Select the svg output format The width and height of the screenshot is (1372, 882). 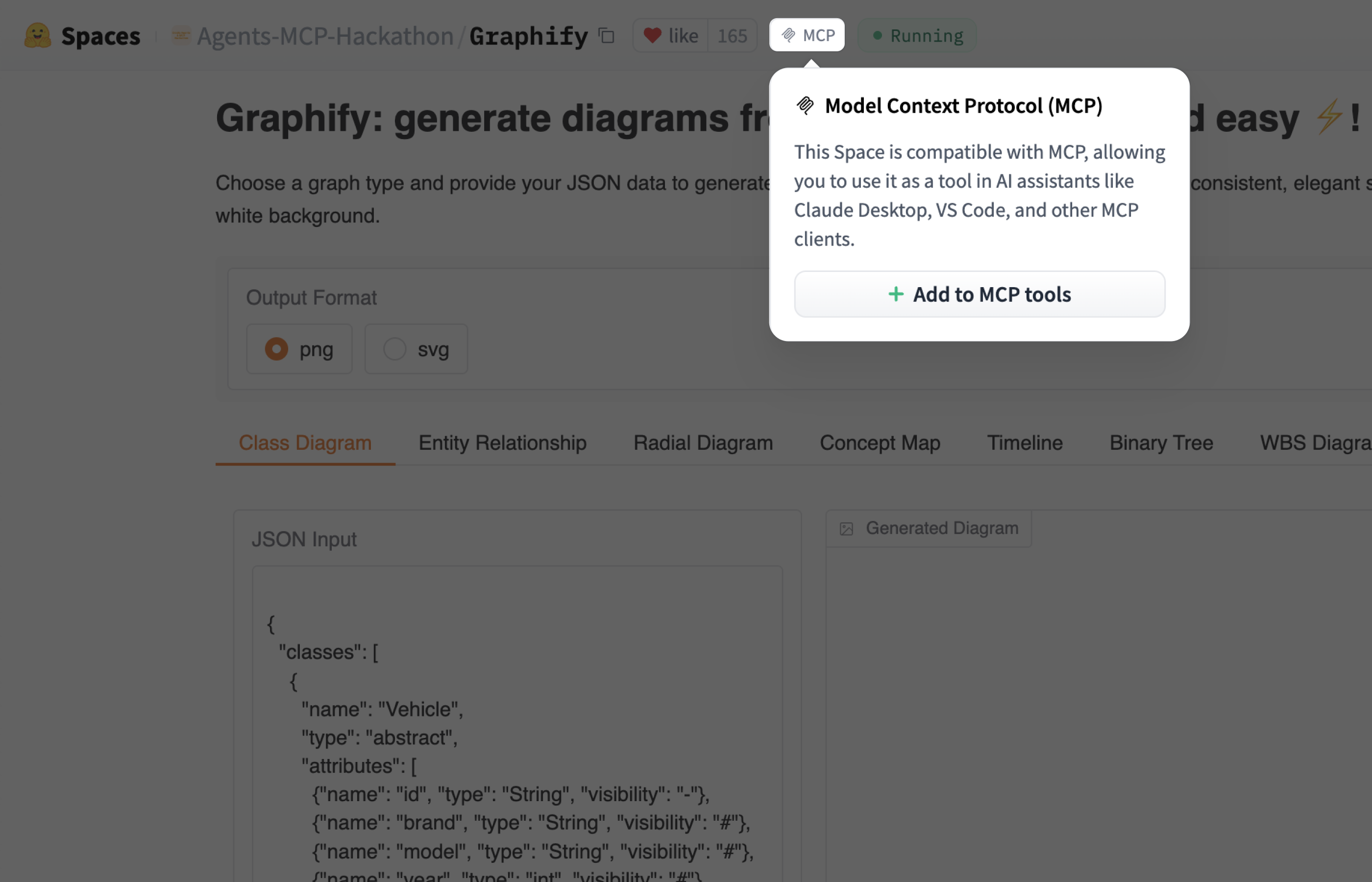(x=394, y=349)
